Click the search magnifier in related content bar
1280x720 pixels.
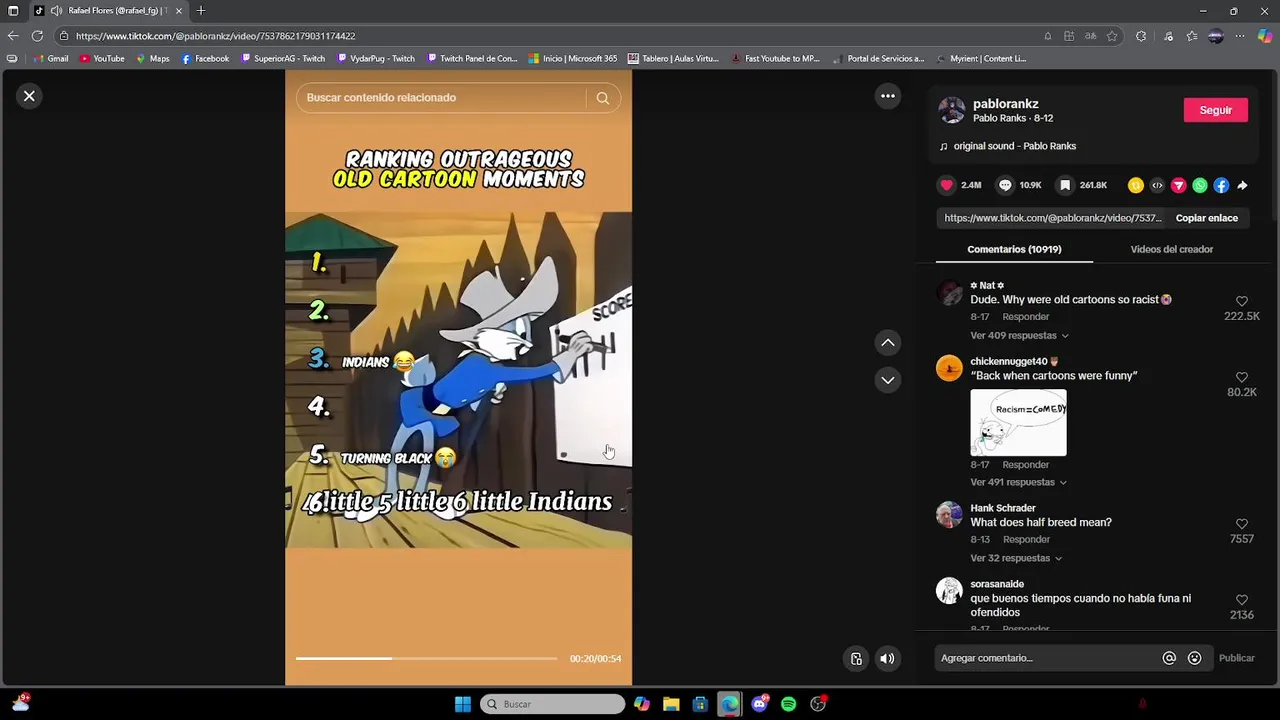pyautogui.click(x=602, y=98)
